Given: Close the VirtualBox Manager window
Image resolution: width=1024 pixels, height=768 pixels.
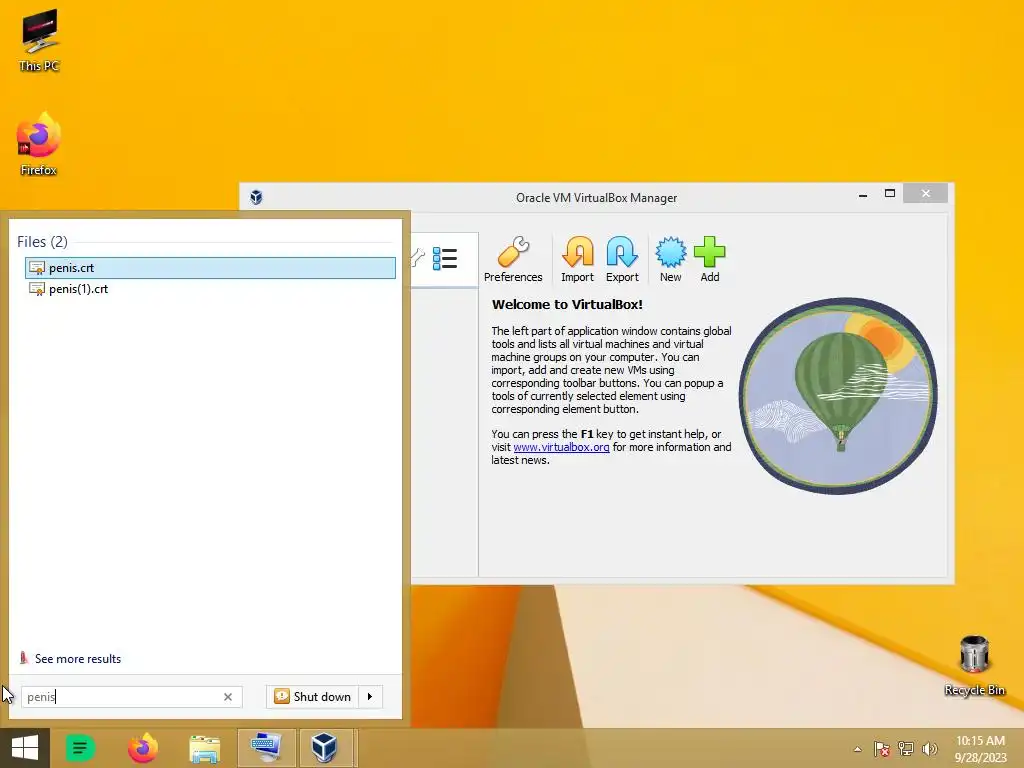Looking at the screenshot, I should tap(925, 193).
